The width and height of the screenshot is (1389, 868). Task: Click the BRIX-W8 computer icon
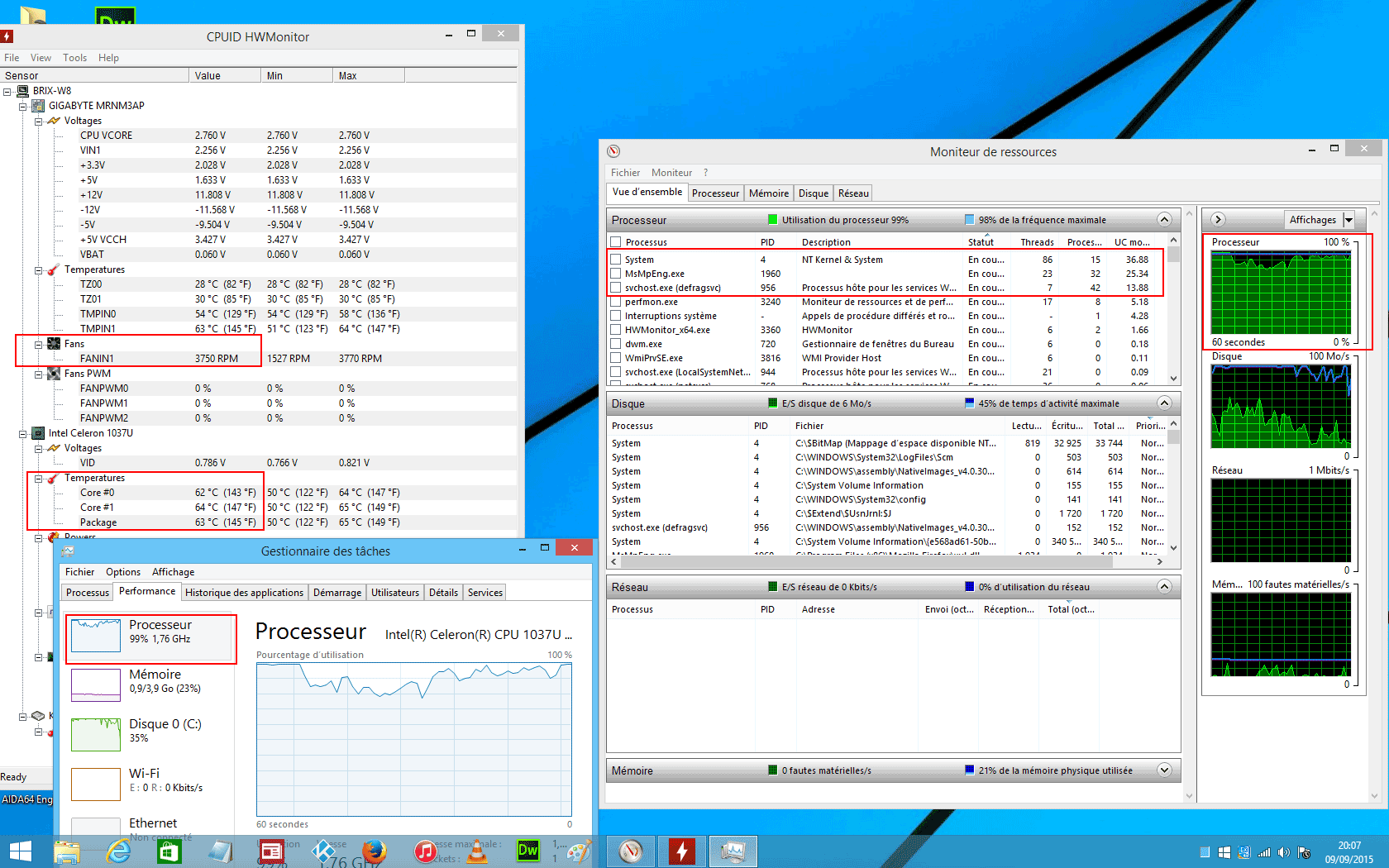click(x=22, y=91)
